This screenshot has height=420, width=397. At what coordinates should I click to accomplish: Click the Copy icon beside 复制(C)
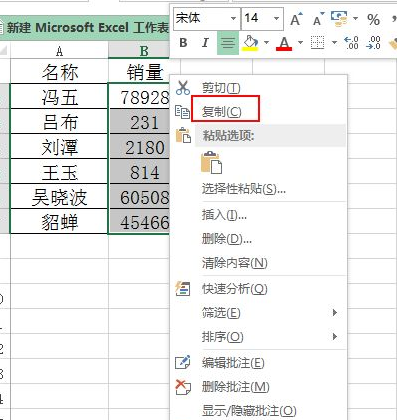click(x=182, y=112)
